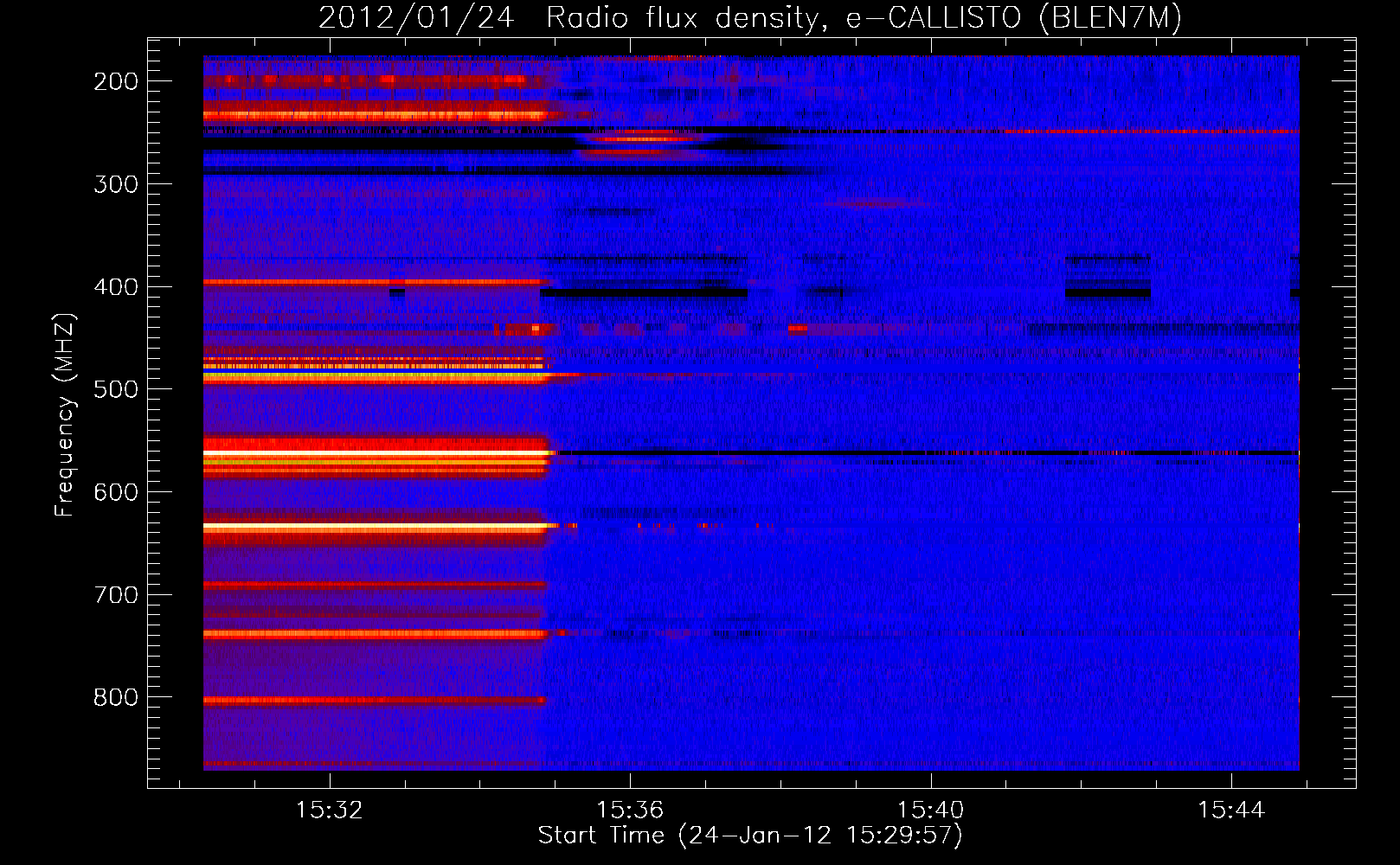This screenshot has height=865, width=1400.
Task: Click the 'Frequency (MHZ)' axis label
Action: [66, 414]
